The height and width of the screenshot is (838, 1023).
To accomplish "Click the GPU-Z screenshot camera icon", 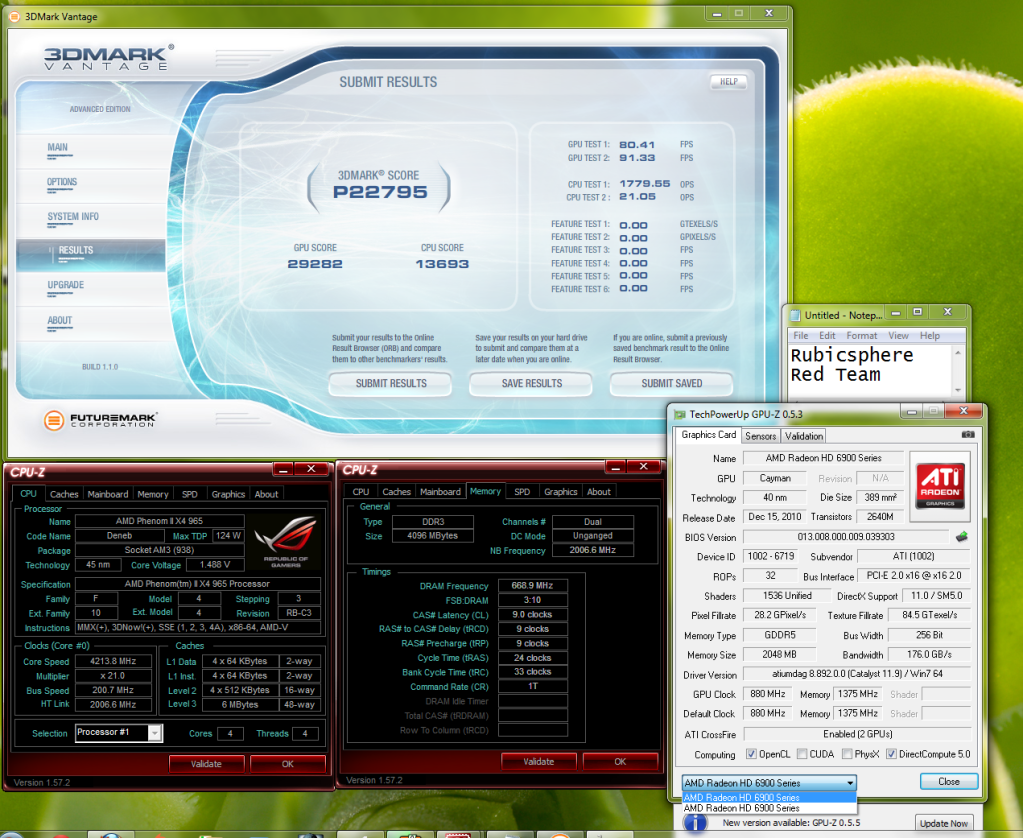I will click(x=968, y=435).
